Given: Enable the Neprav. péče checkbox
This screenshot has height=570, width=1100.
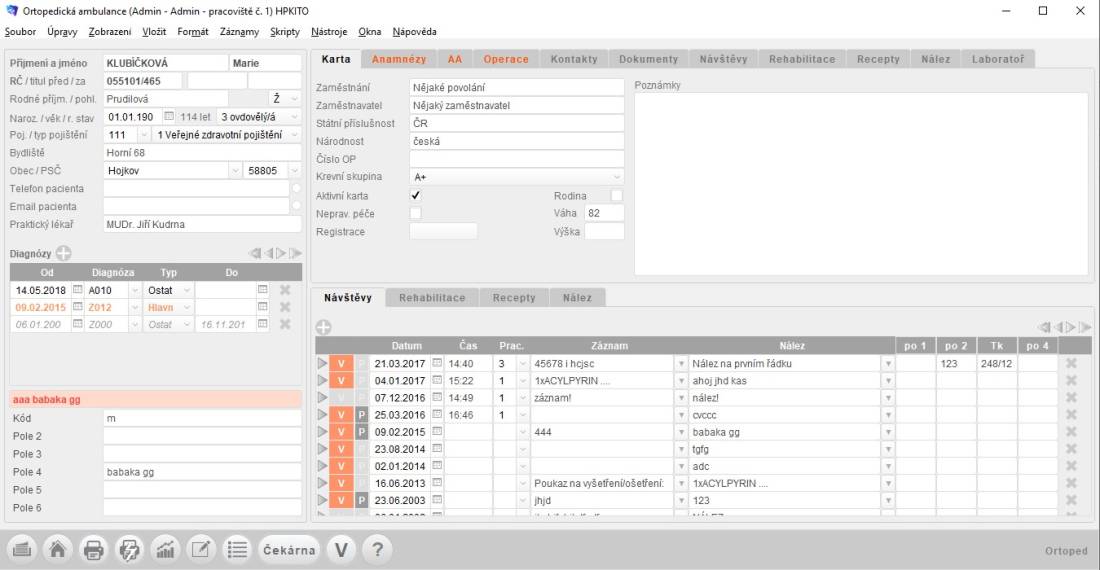Looking at the screenshot, I should tap(416, 213).
